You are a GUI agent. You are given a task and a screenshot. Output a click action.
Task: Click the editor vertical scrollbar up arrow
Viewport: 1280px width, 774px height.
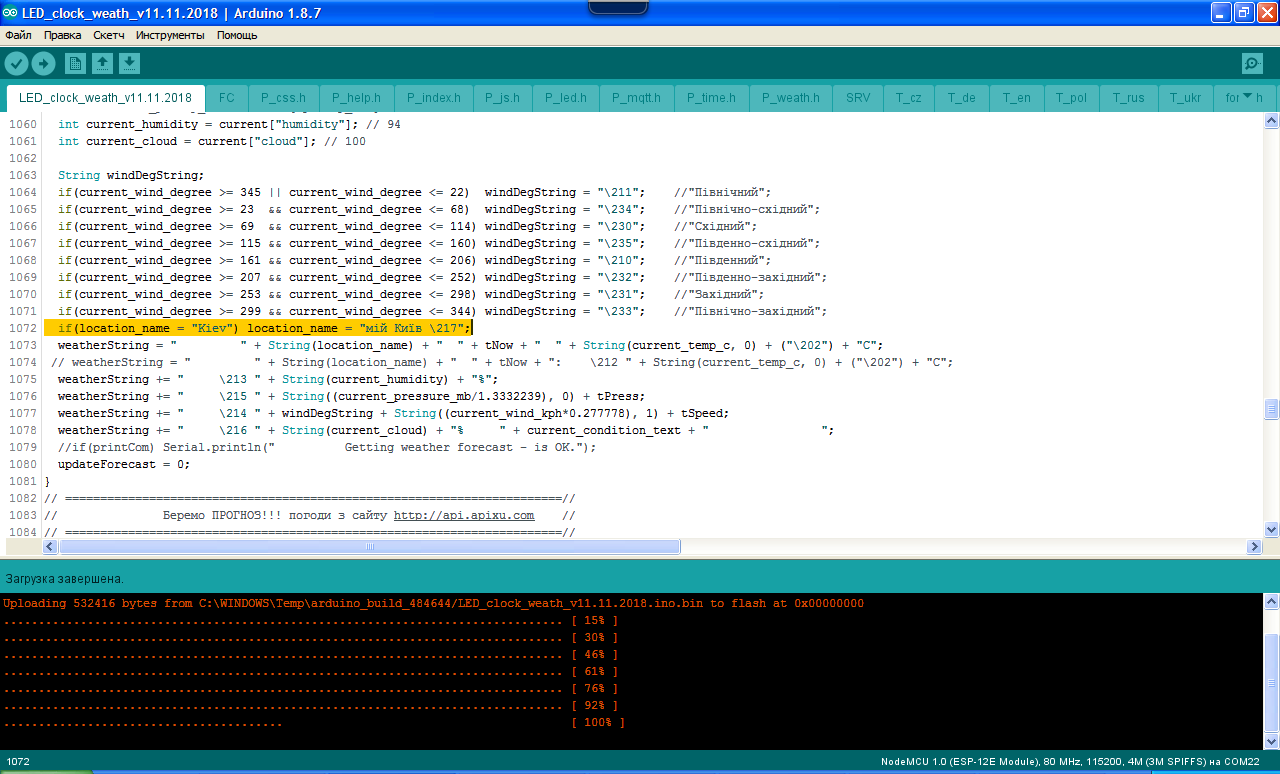(x=1271, y=122)
